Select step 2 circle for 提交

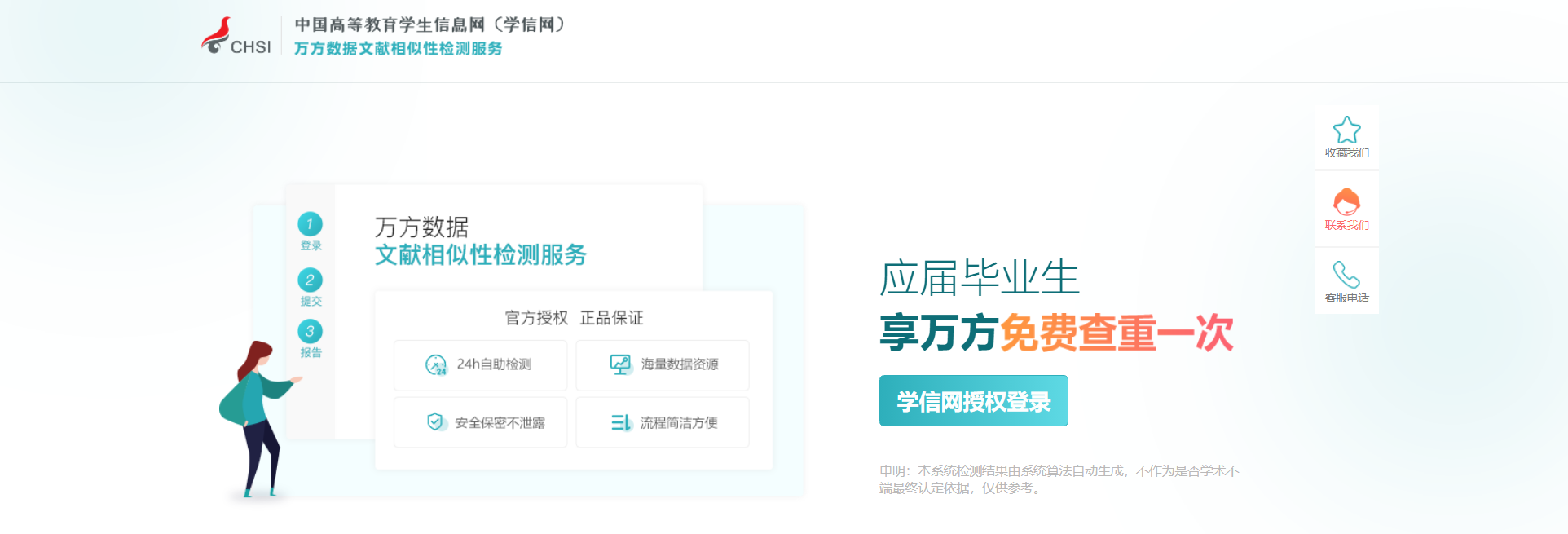pos(310,280)
